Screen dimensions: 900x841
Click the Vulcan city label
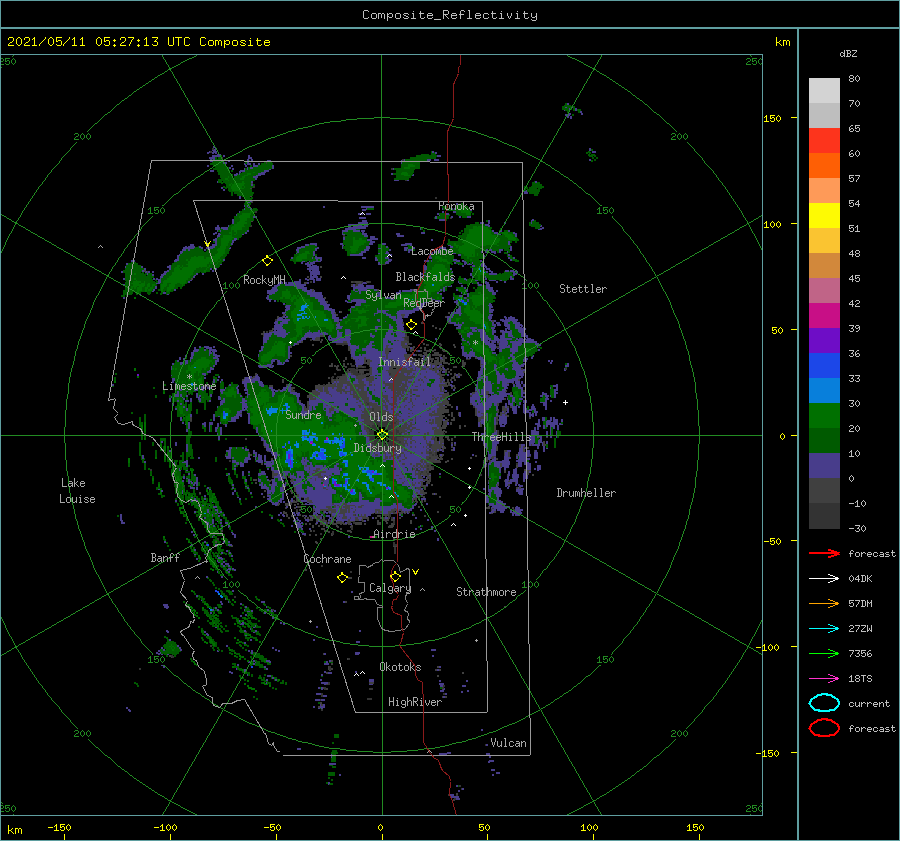(x=508, y=743)
